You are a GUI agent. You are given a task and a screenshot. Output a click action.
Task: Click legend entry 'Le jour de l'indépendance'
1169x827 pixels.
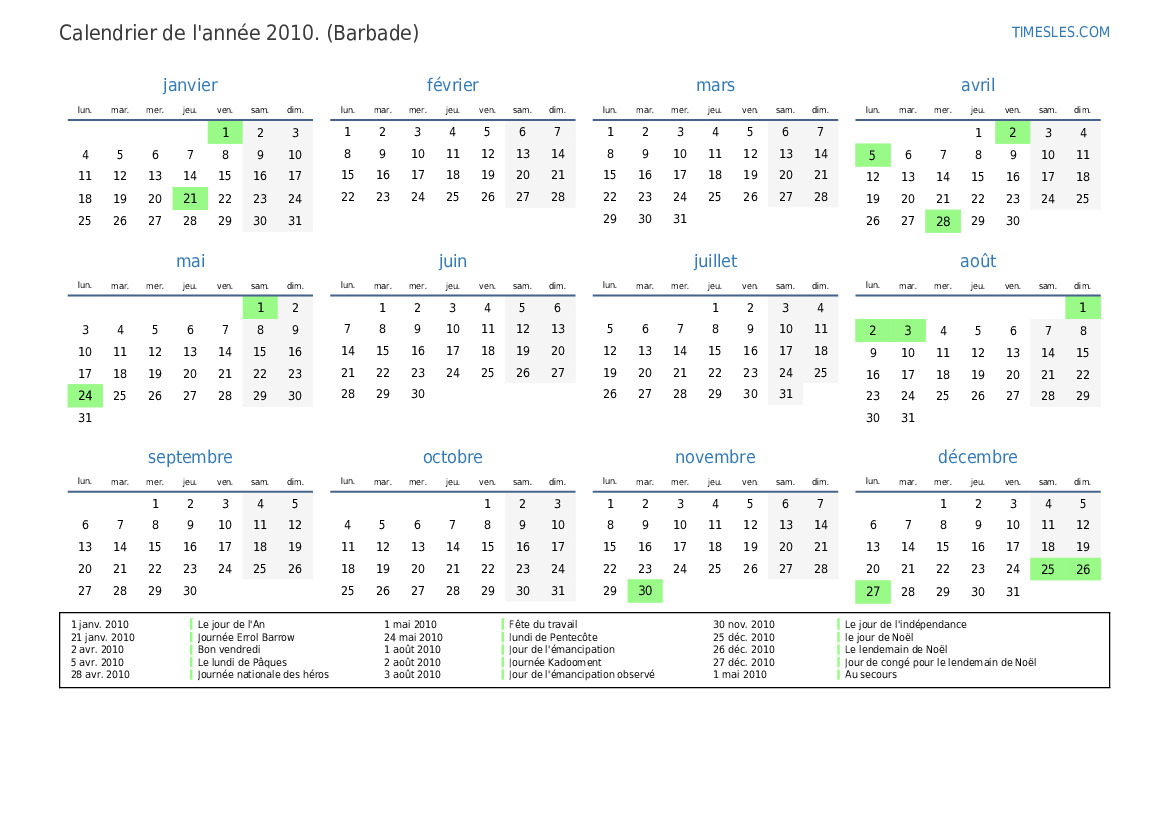tap(905, 625)
